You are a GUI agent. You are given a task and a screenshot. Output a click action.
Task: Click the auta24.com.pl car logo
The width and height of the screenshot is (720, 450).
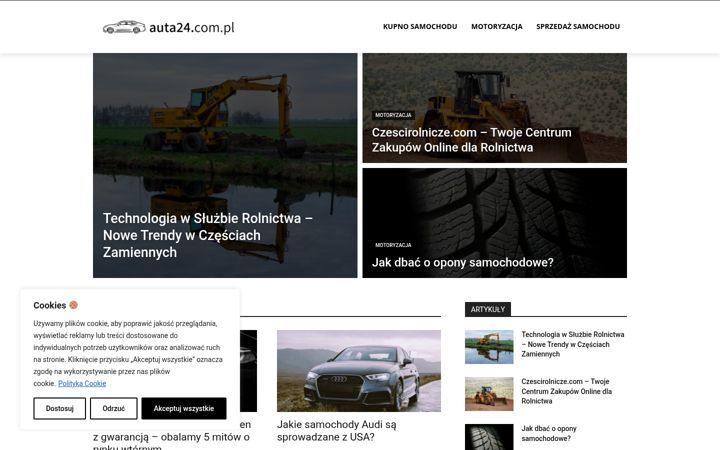[169, 27]
